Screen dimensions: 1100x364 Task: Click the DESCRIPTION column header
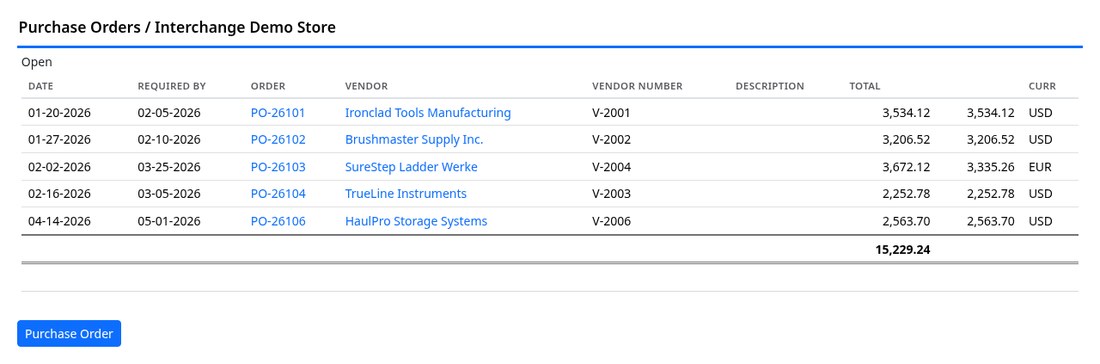(770, 86)
